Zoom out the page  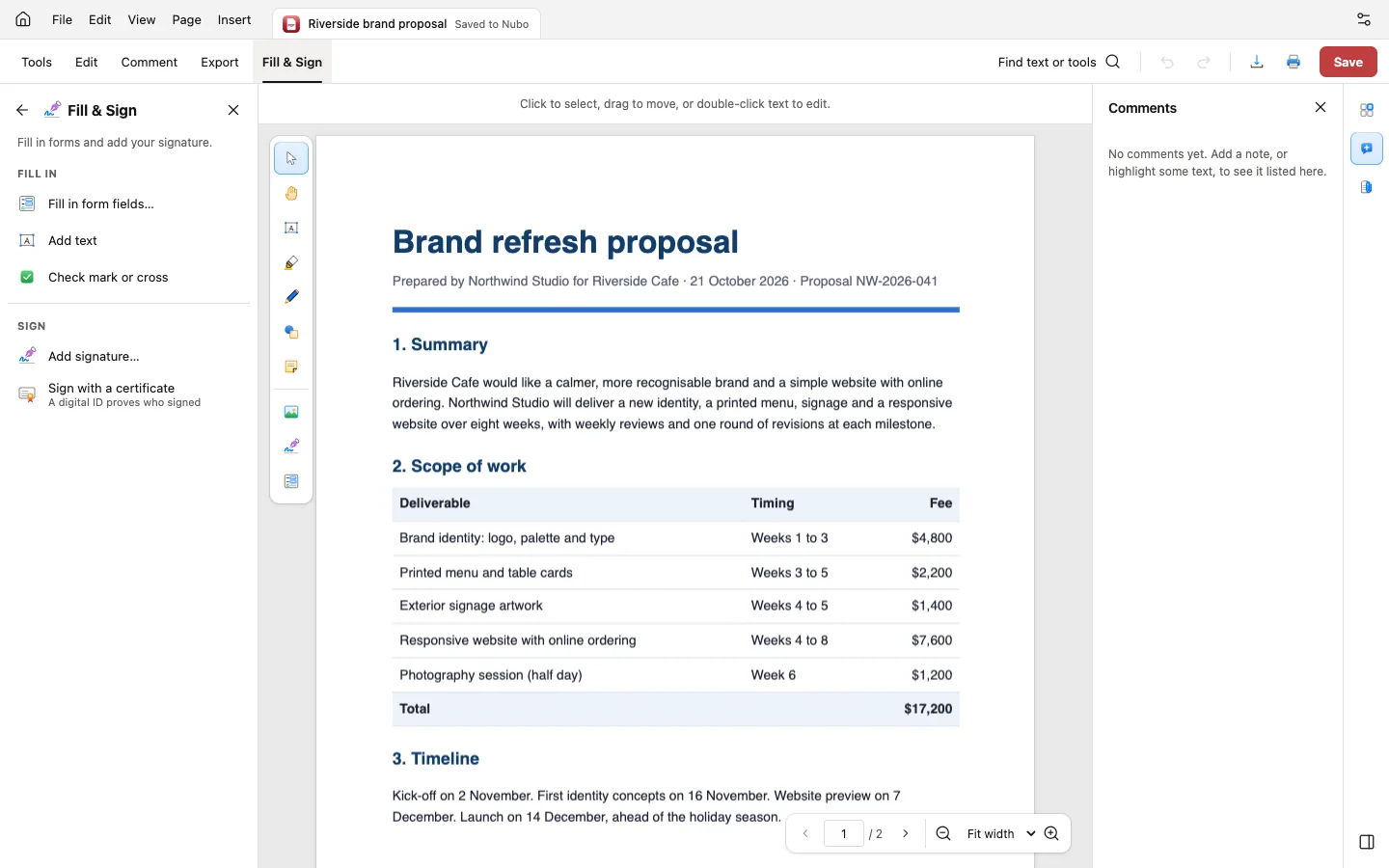coord(943,833)
